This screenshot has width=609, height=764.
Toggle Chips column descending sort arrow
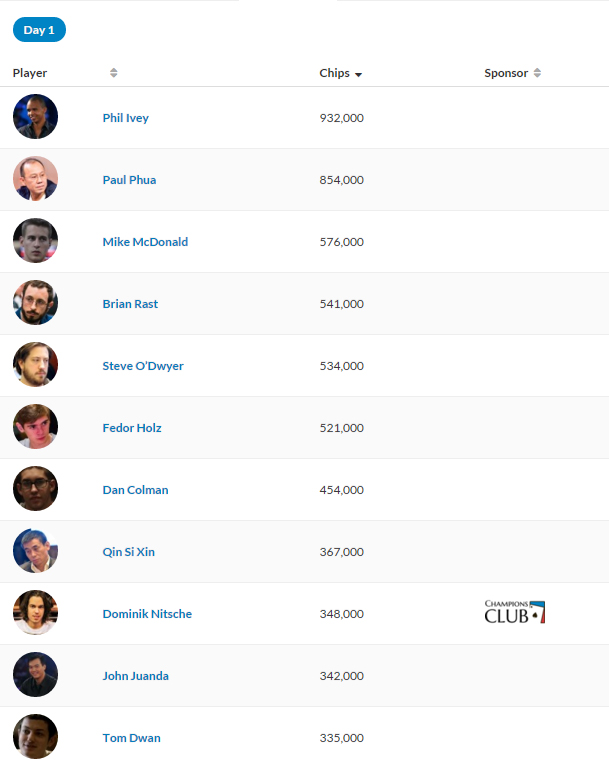(x=359, y=75)
